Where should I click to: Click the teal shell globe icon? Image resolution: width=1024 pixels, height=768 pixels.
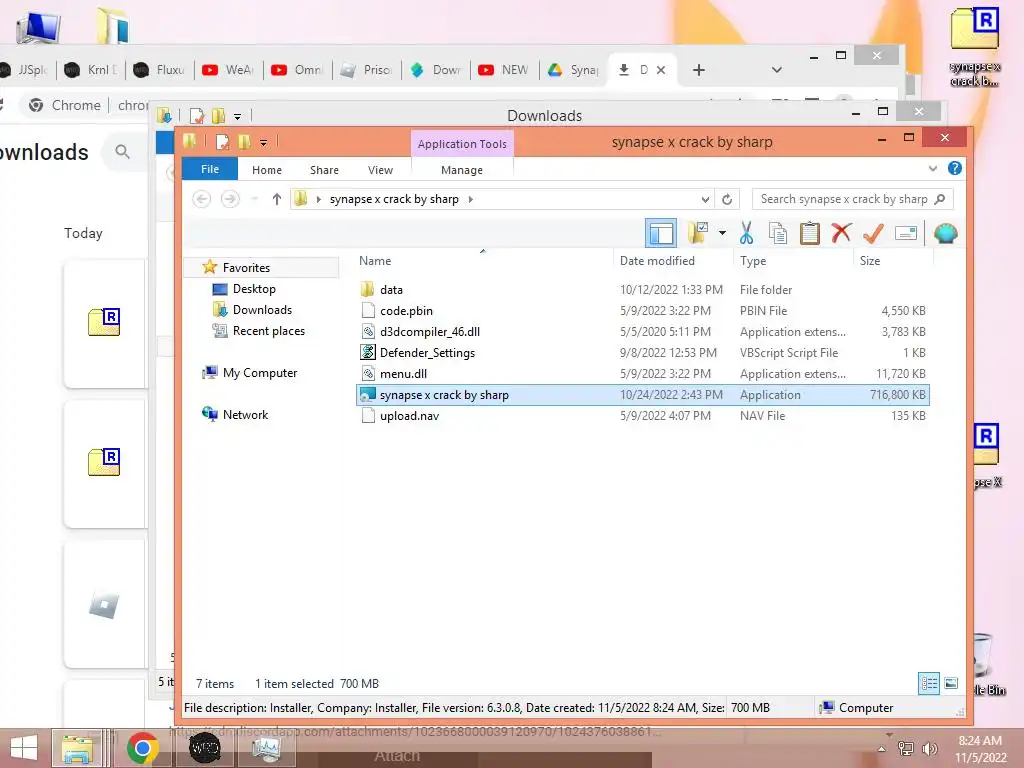tap(945, 233)
